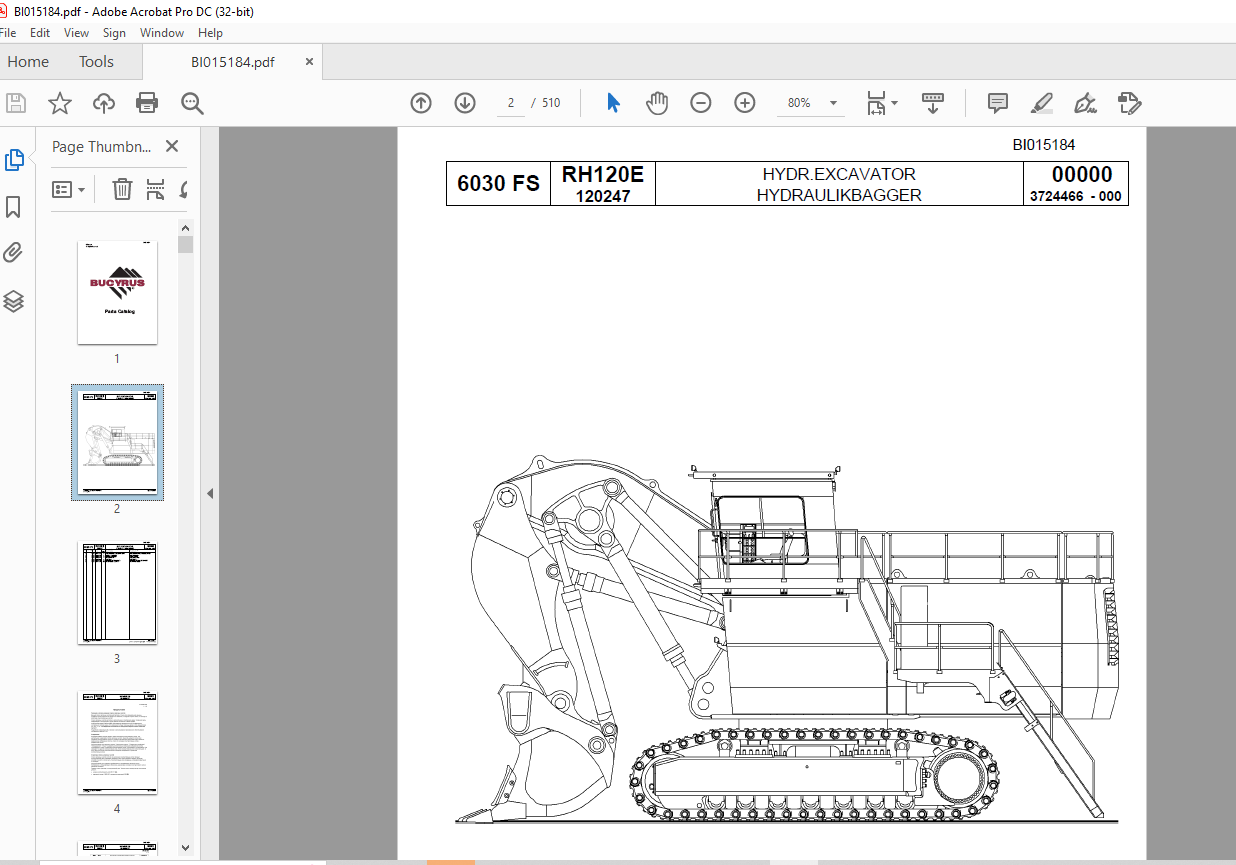Switch to the Tools tab
This screenshot has width=1236, height=865.
coord(96,62)
